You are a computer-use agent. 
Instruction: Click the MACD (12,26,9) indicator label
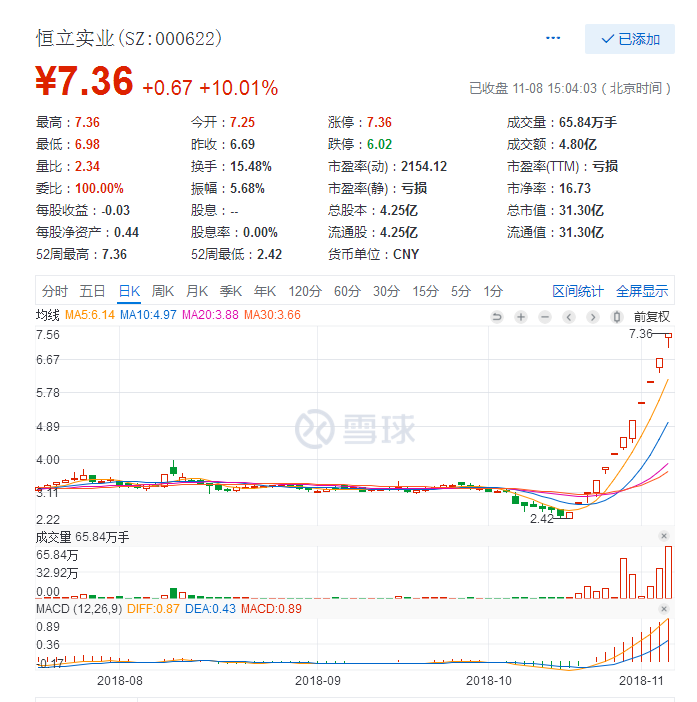pos(79,609)
